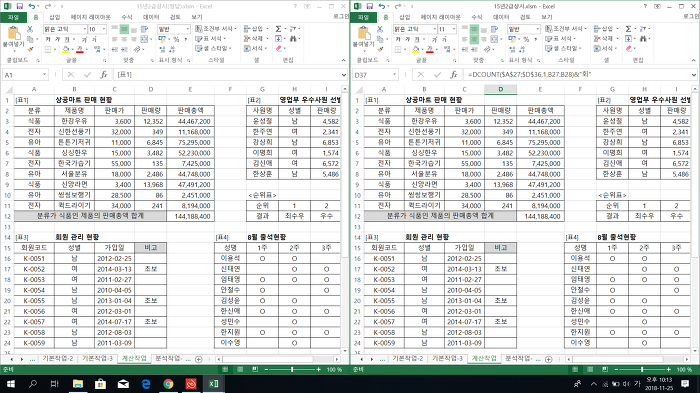Click Decrease decimal icon in right window
700x393 pixels.
[x=522, y=50]
